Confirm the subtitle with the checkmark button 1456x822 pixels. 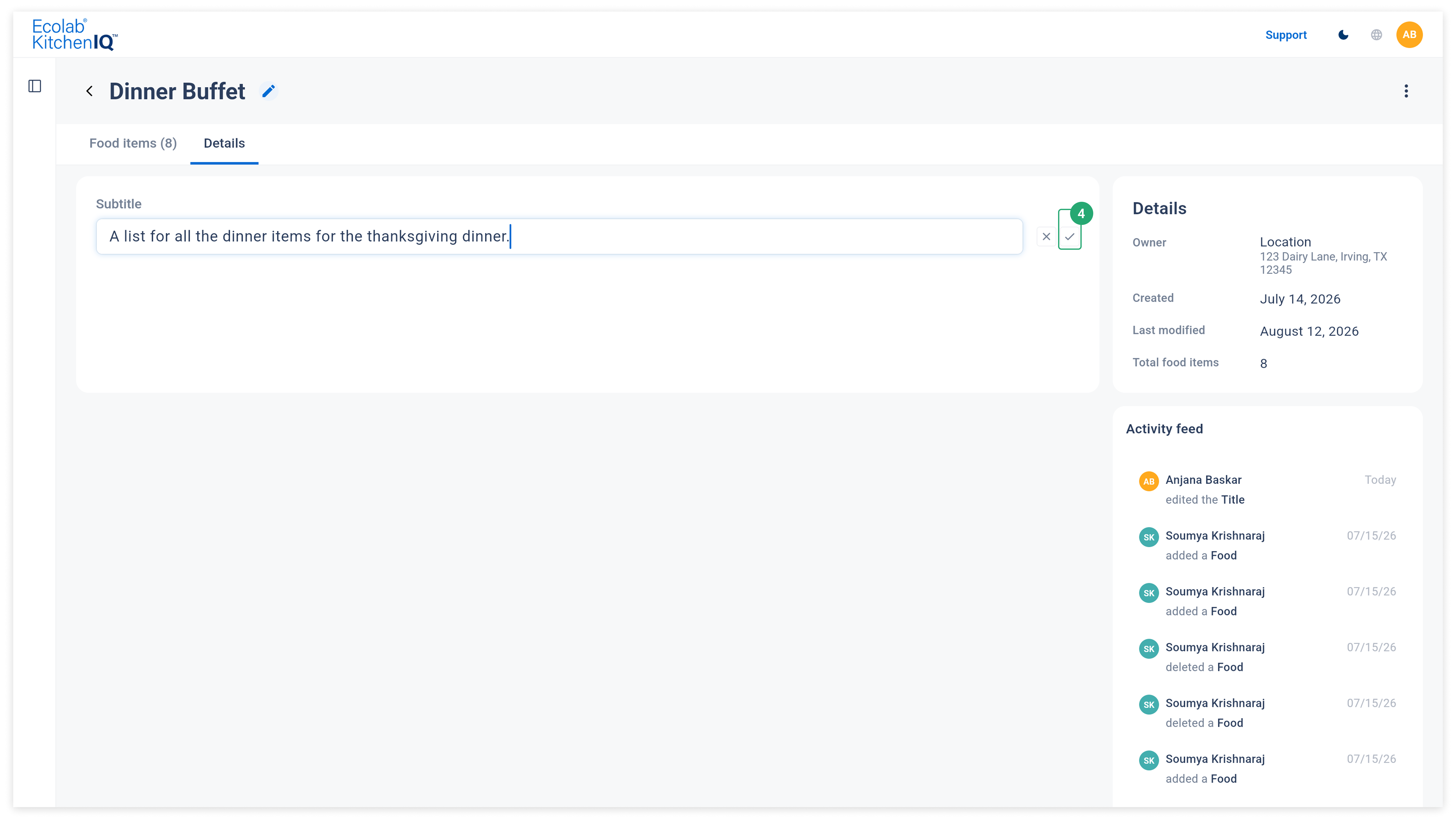click(x=1069, y=237)
